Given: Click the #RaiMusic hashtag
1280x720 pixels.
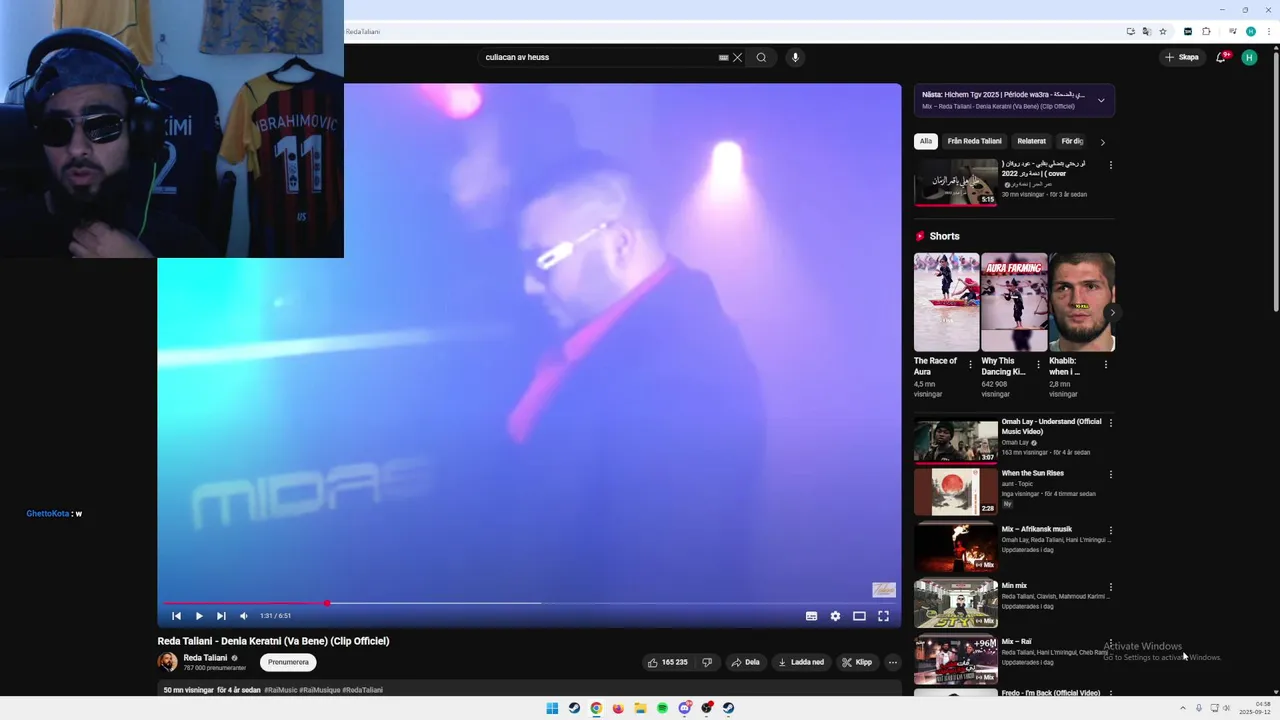Looking at the screenshot, I should 280,690.
